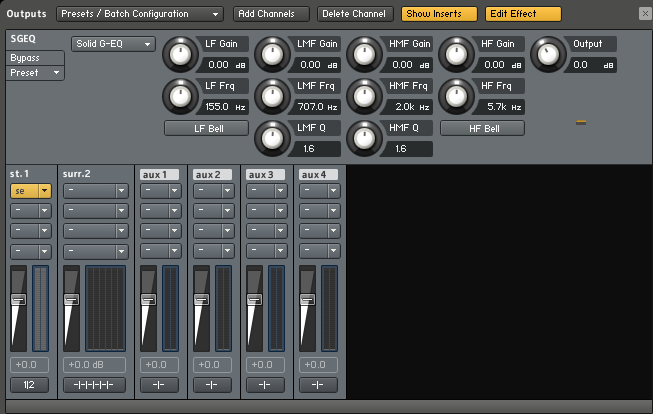Click aux 2 channel routing button
The width and height of the screenshot is (653, 414).
[x=212, y=385]
